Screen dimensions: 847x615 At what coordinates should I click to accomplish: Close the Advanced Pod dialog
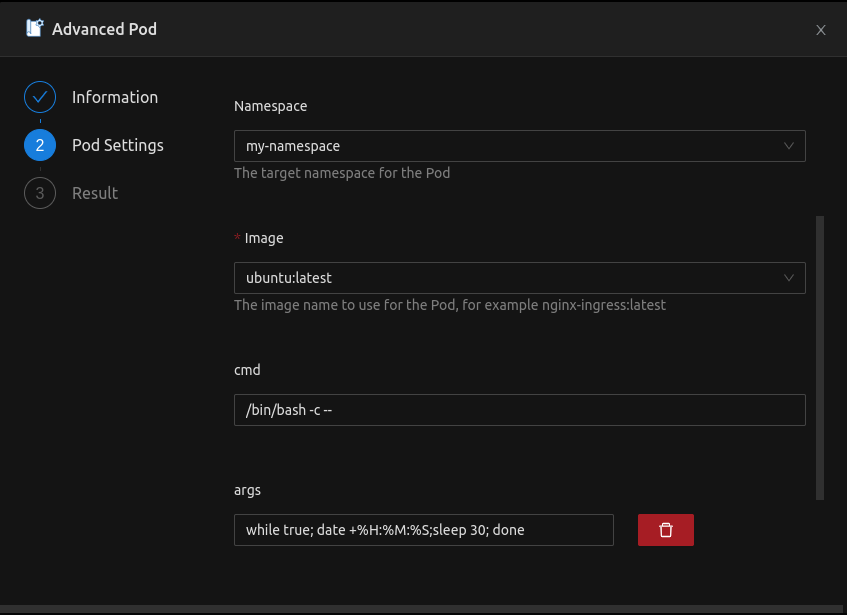(x=821, y=30)
